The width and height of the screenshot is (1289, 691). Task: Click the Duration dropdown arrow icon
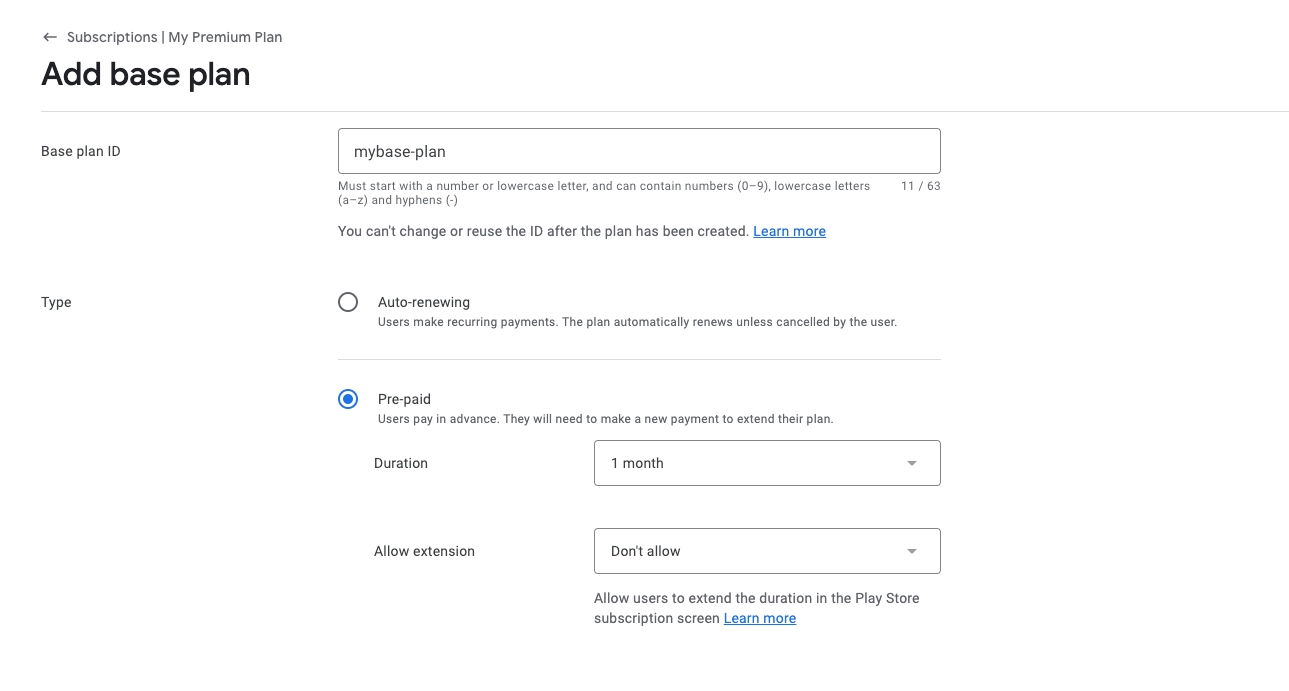coord(912,463)
